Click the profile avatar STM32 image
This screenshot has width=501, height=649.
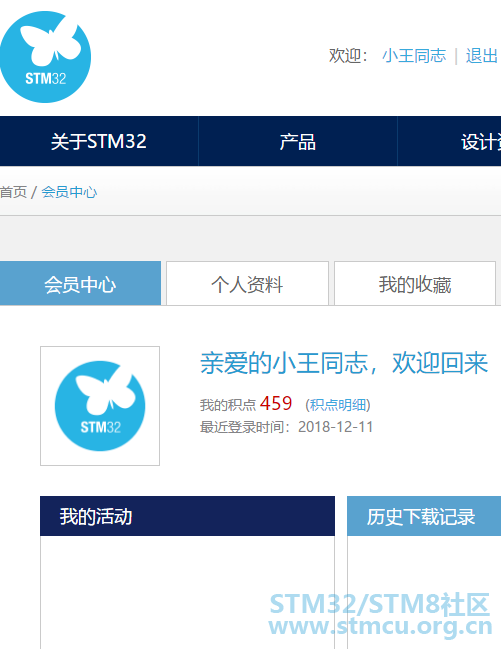click(x=100, y=406)
